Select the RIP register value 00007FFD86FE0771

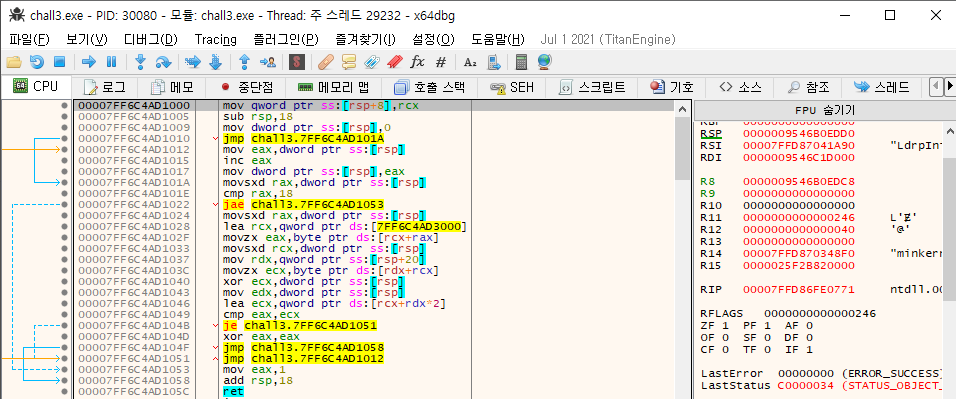[799, 290]
